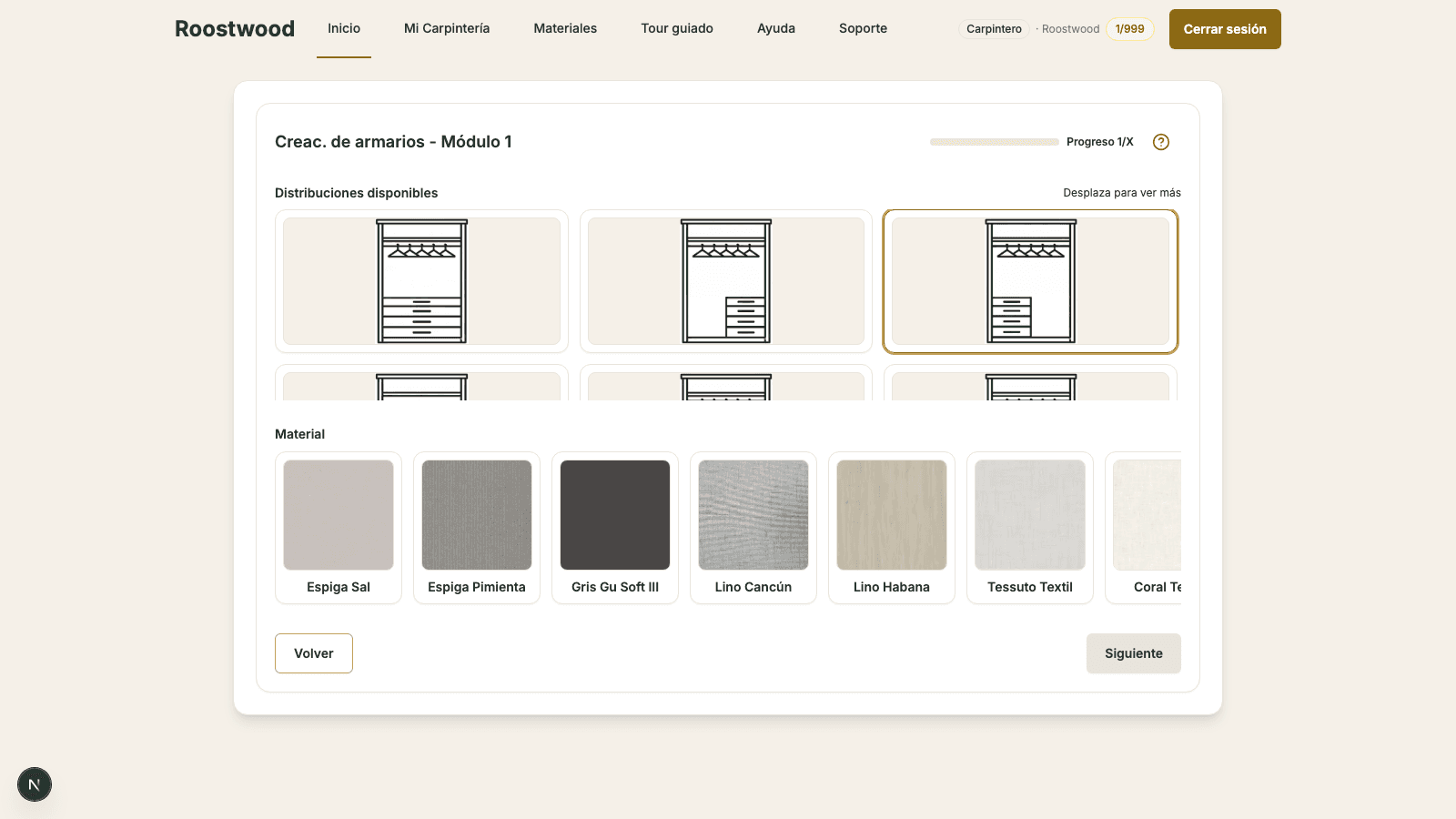Choose the Lino Habana material swatch
This screenshot has width=1456, height=819.
892,528
